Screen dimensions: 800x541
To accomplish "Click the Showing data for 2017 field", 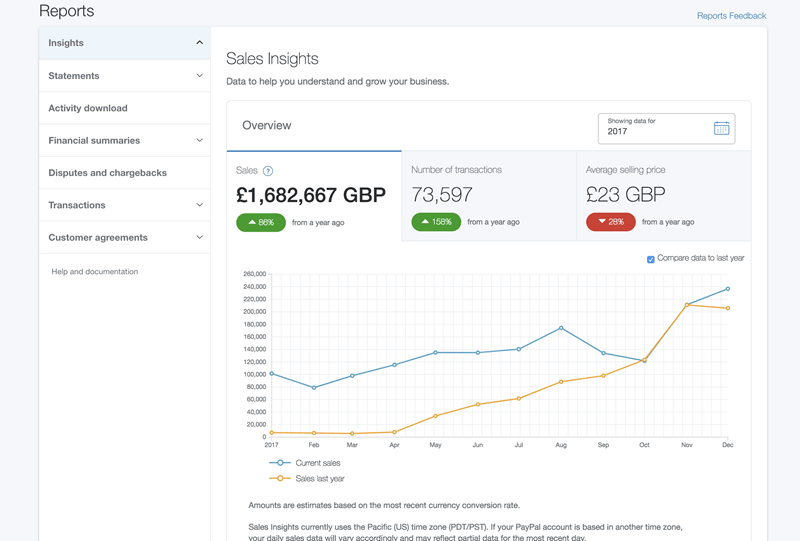I will pyautogui.click(x=655, y=128).
